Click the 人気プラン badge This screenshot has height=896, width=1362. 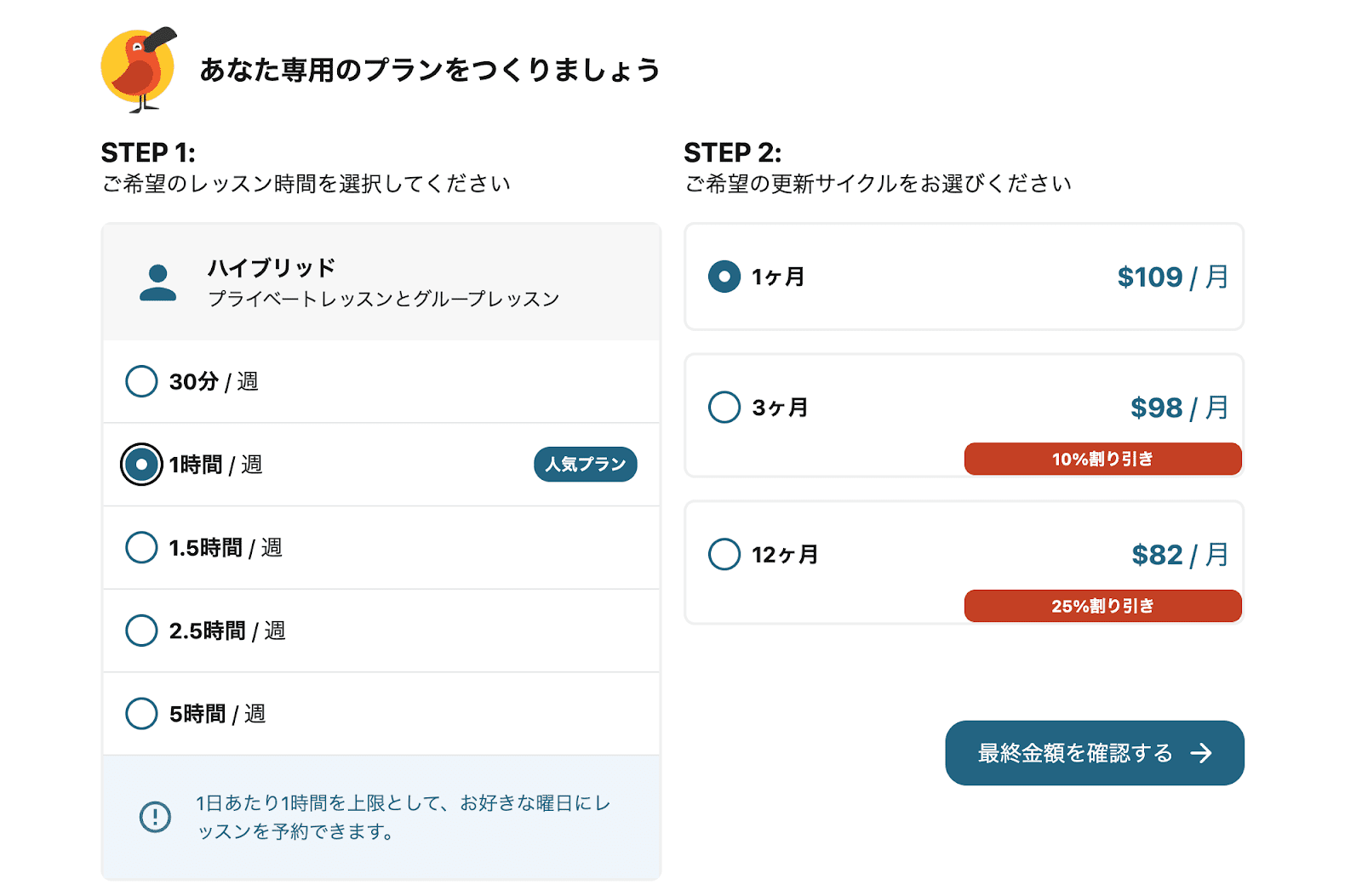[x=586, y=465]
